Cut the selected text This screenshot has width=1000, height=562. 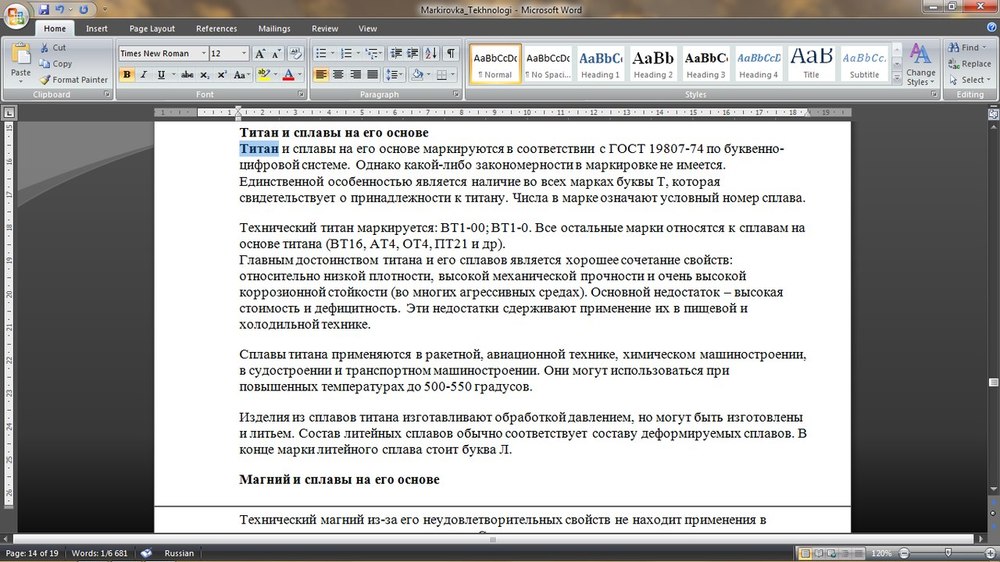pyautogui.click(x=53, y=47)
